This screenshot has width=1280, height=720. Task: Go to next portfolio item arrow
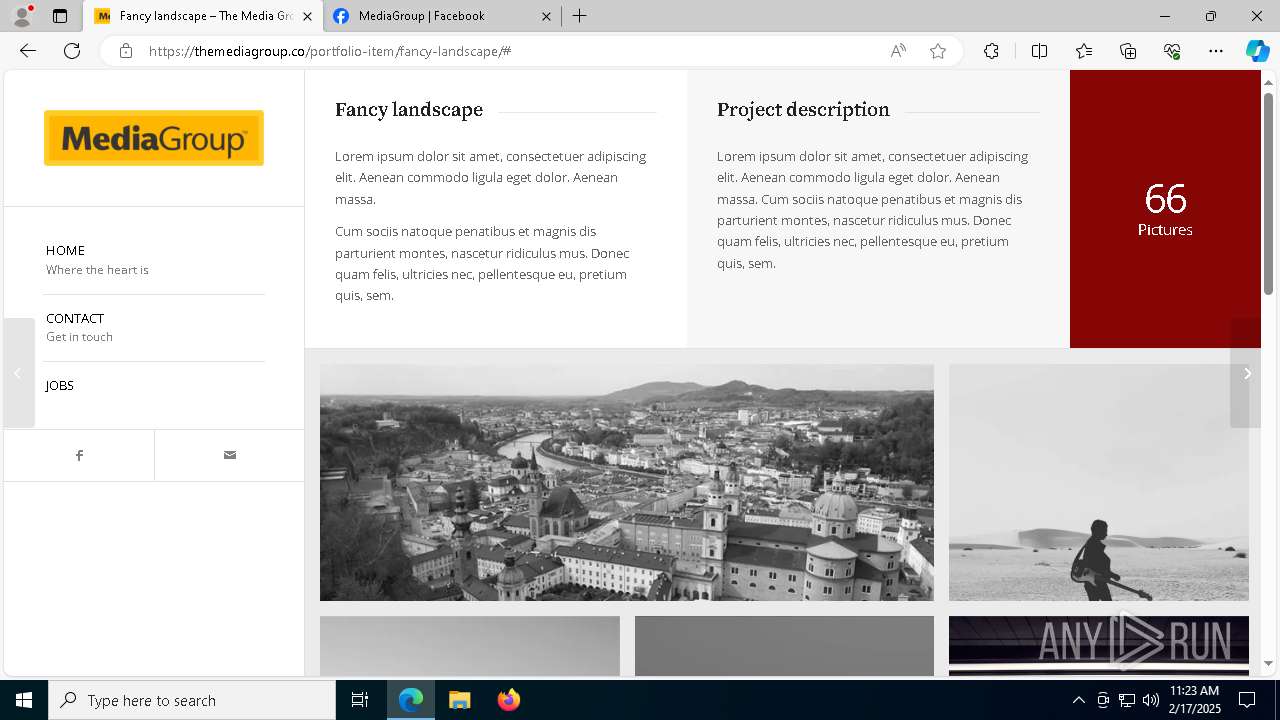(1246, 373)
